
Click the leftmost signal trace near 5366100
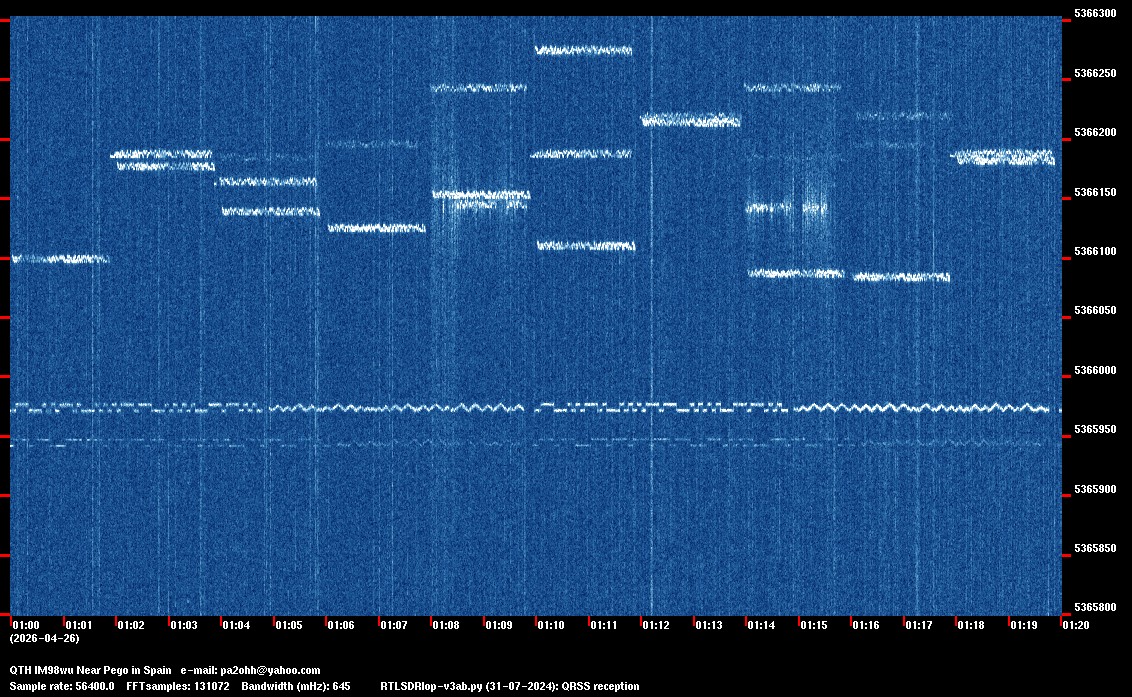click(x=58, y=259)
